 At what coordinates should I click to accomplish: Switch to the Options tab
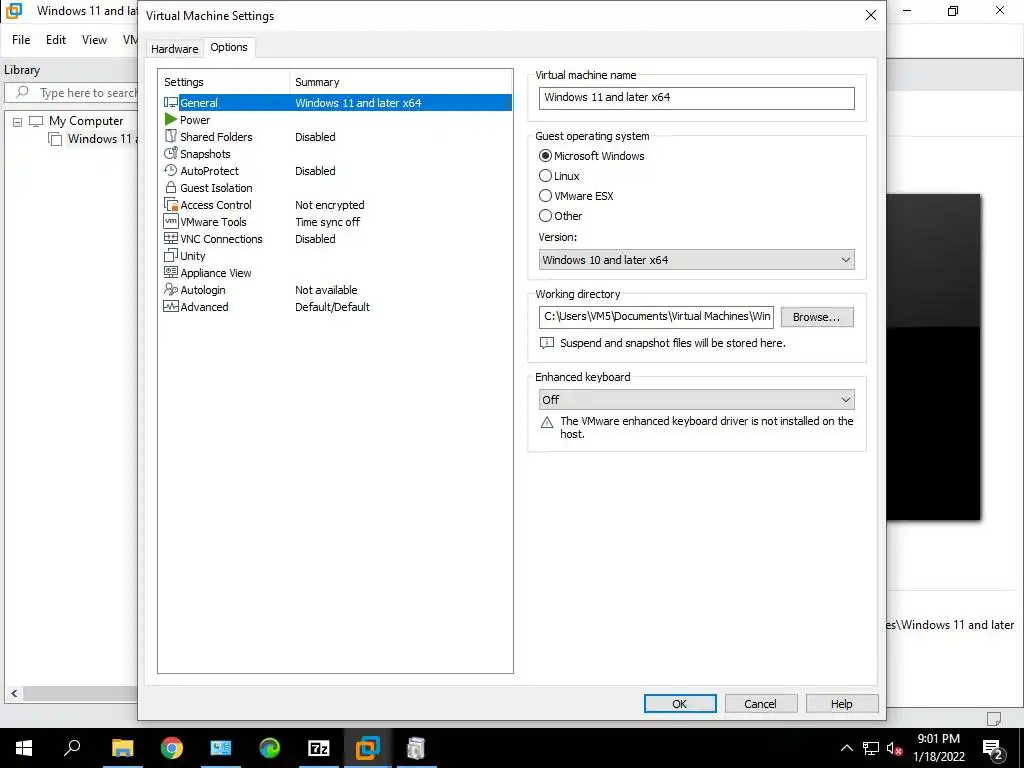[x=229, y=47]
